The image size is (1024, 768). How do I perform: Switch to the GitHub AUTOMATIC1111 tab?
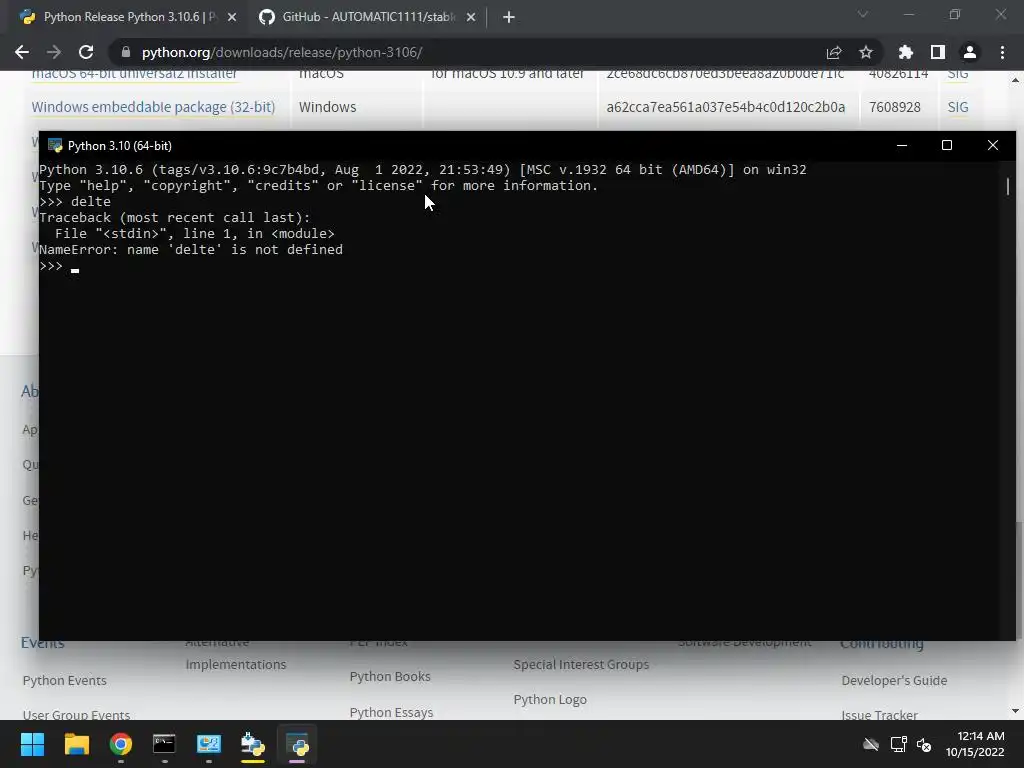click(366, 17)
